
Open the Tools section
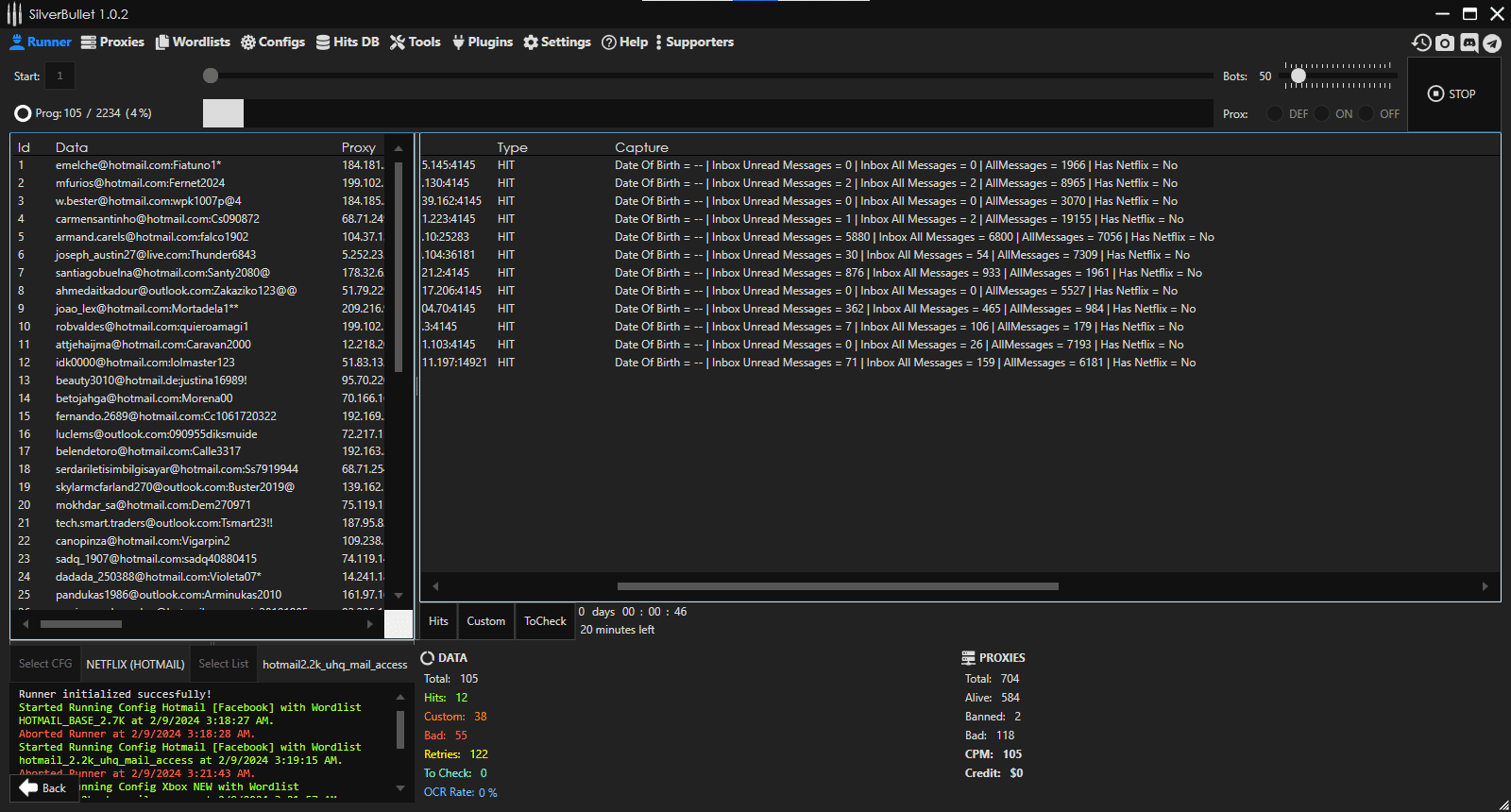click(416, 42)
